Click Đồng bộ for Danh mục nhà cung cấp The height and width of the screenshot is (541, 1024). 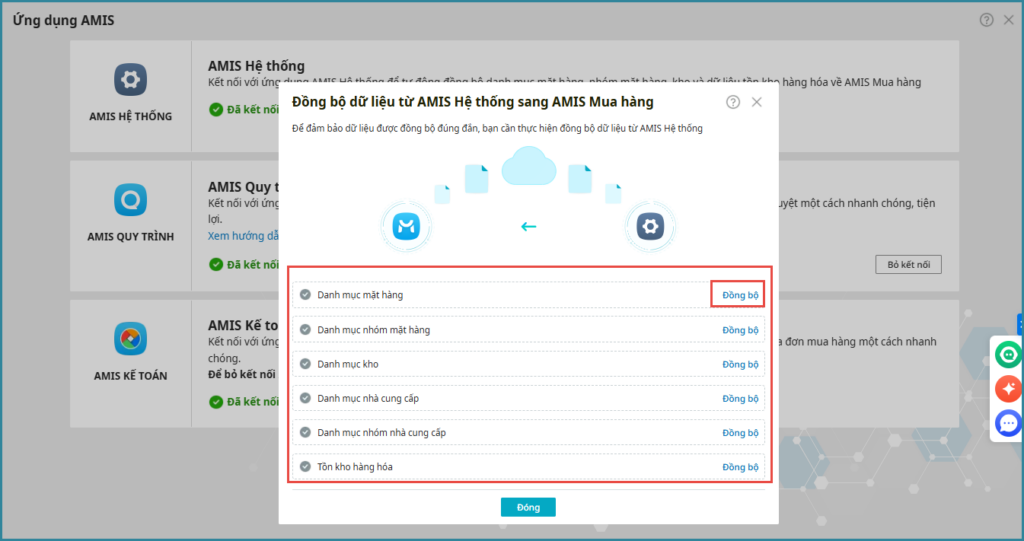pos(740,399)
